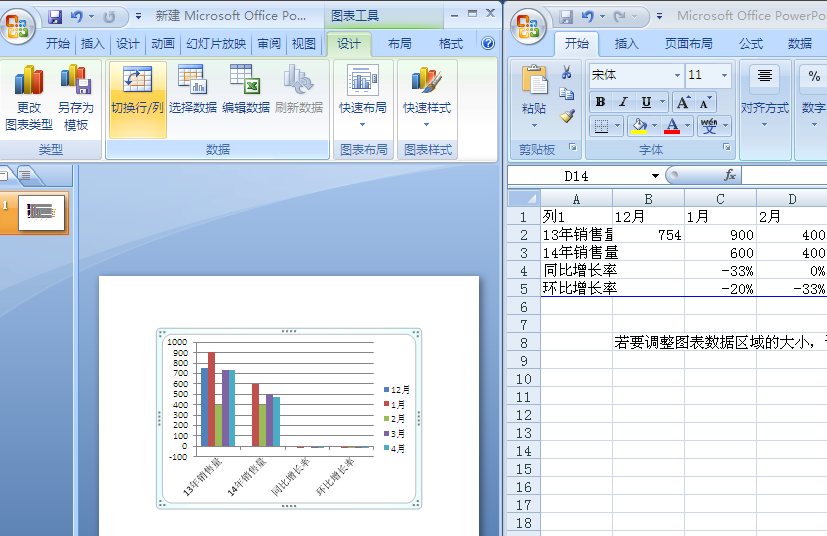Open chart tools 布局 tab

tap(400, 43)
